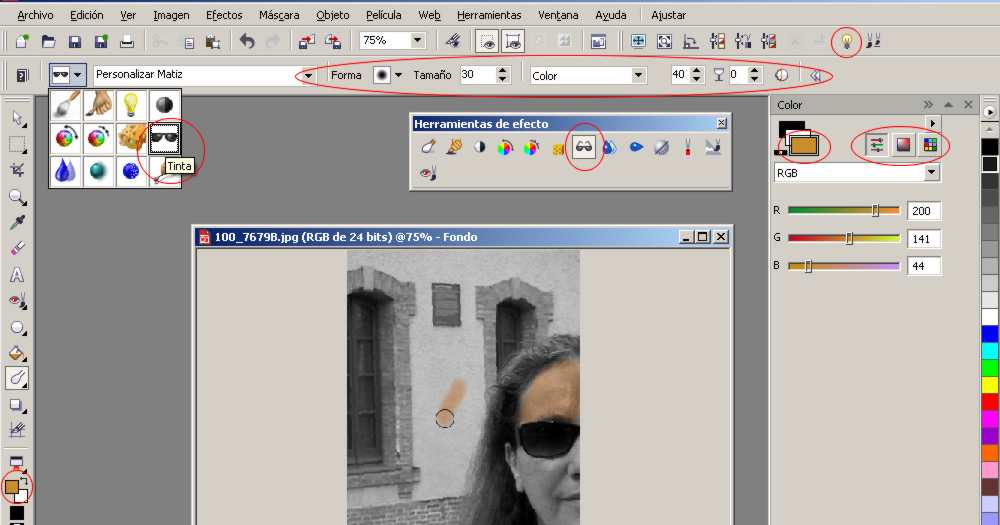Pick the lightbulb Dodge/Burn effect in the flyout

pyautogui.click(x=131, y=105)
